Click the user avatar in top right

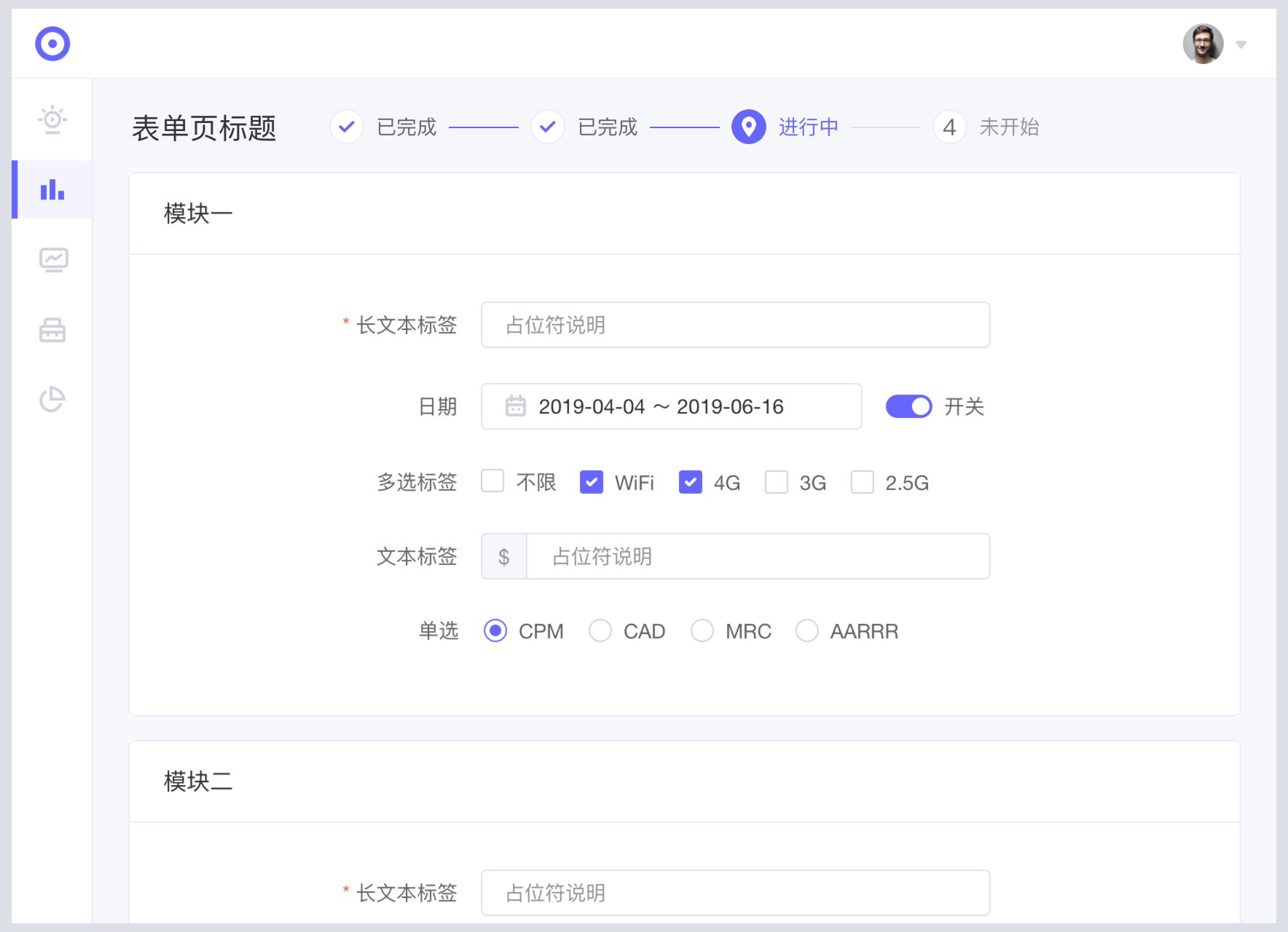click(1202, 44)
